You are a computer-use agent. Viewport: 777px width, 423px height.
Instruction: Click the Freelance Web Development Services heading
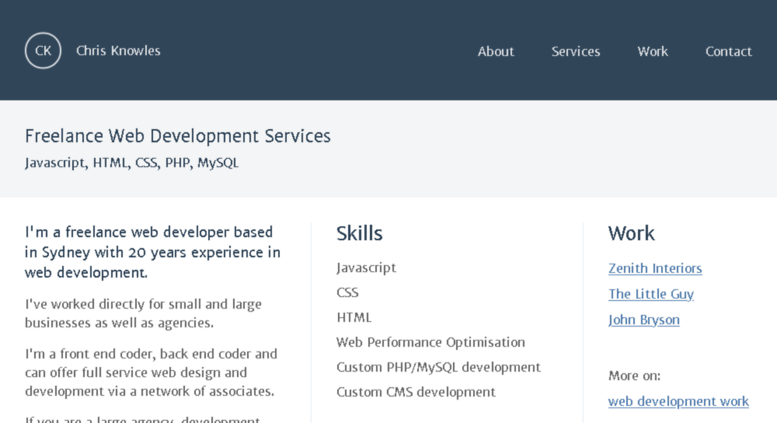(177, 136)
